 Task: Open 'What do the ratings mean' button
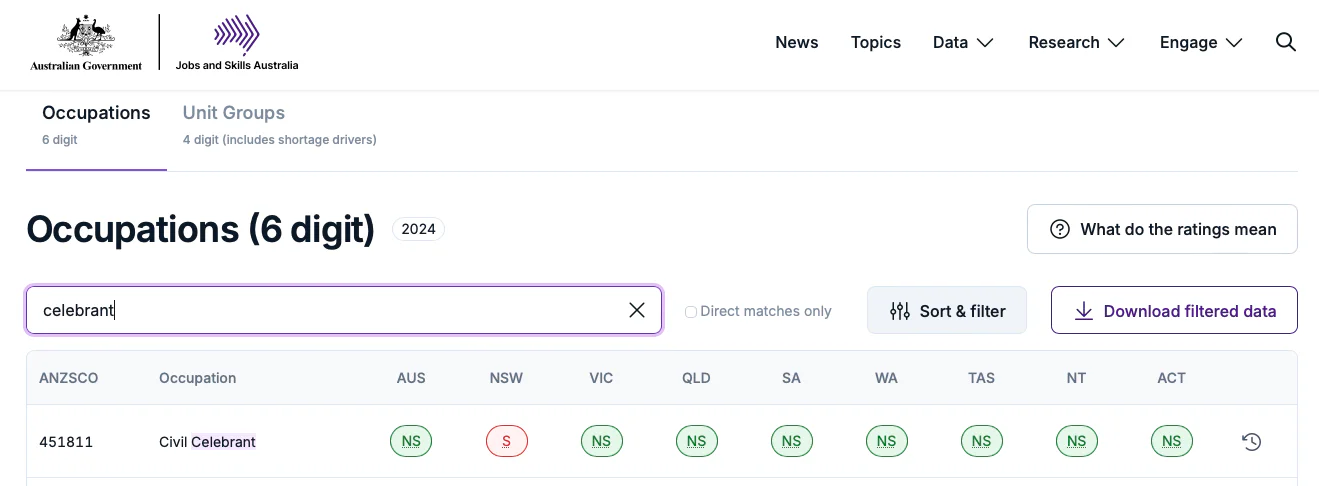point(1162,229)
